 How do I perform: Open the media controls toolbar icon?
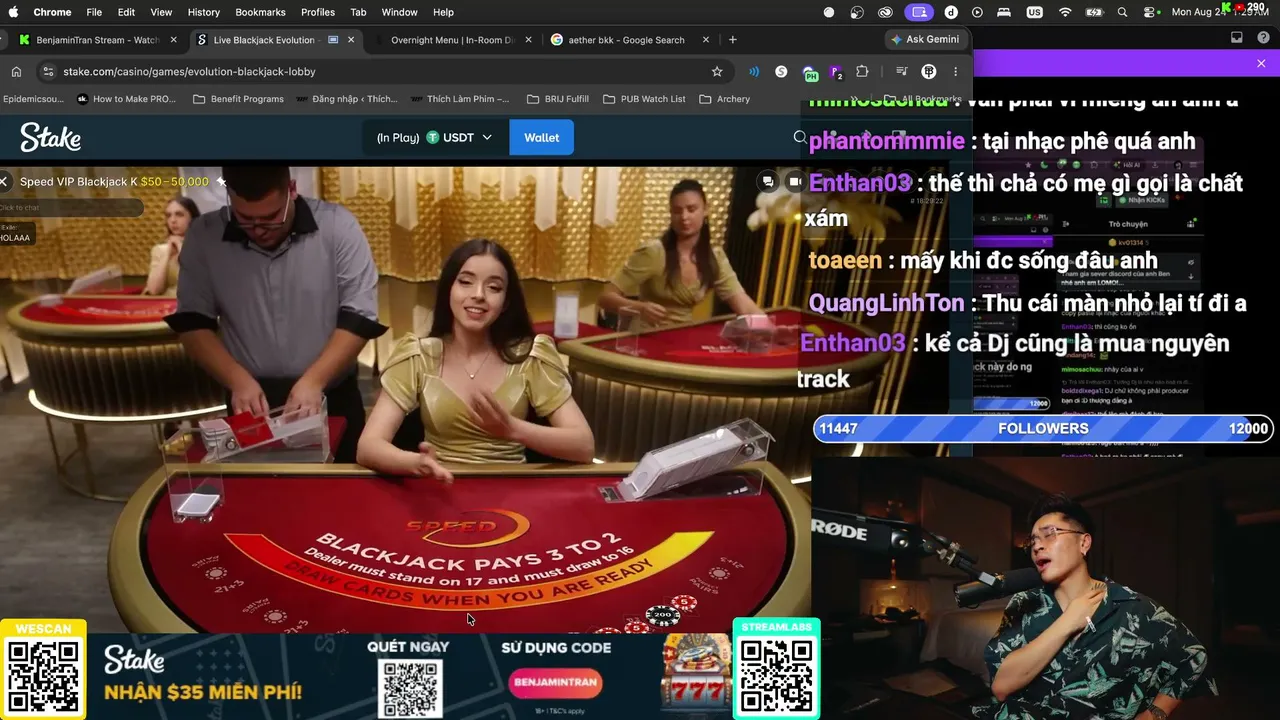[x=901, y=72]
